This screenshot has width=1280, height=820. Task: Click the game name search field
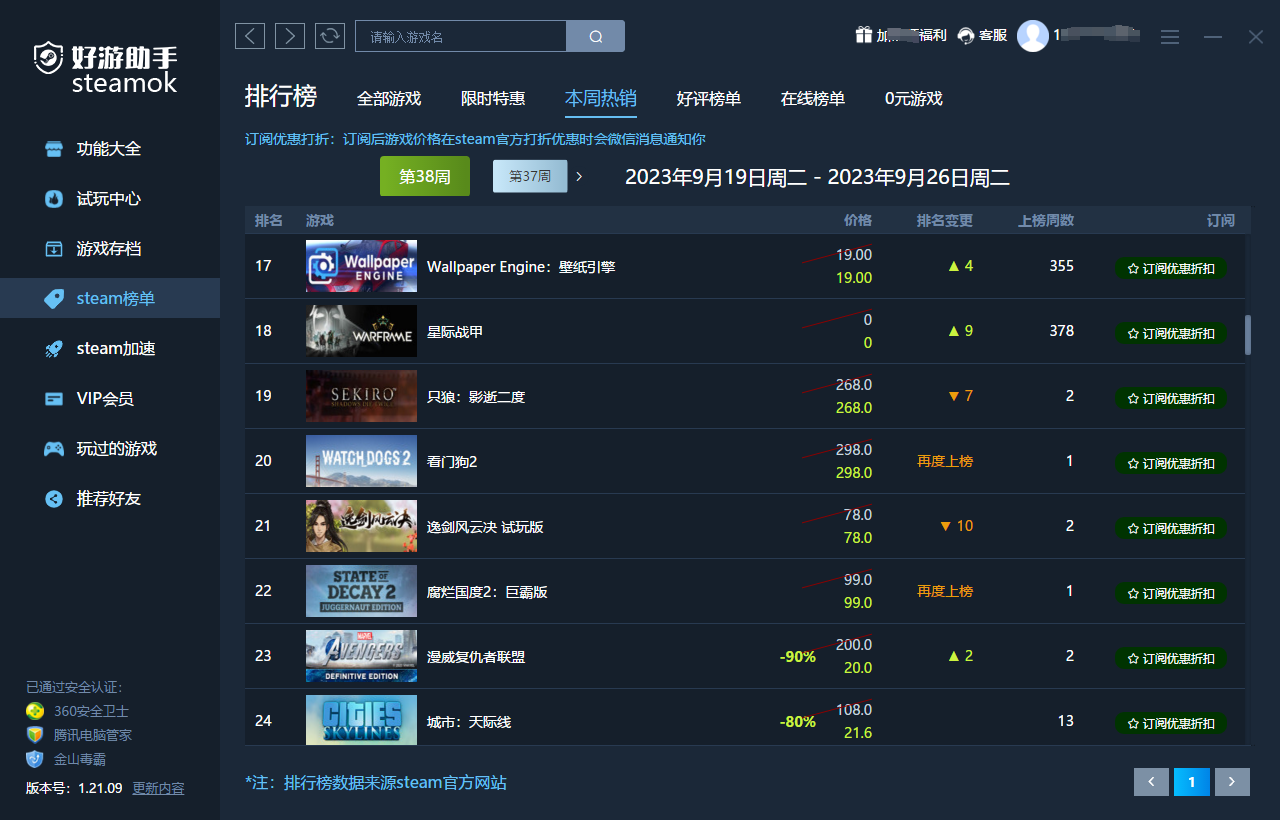click(461, 37)
